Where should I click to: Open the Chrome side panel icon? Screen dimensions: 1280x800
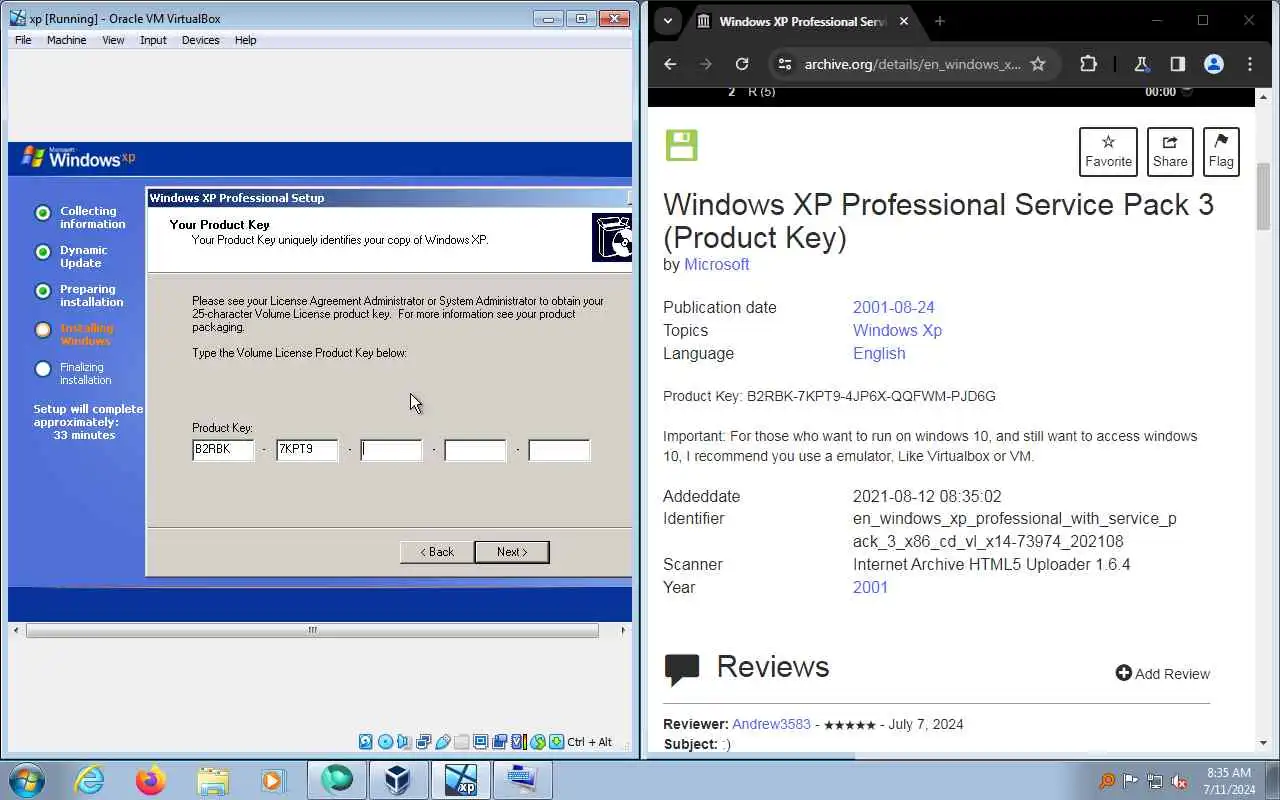coord(1177,64)
